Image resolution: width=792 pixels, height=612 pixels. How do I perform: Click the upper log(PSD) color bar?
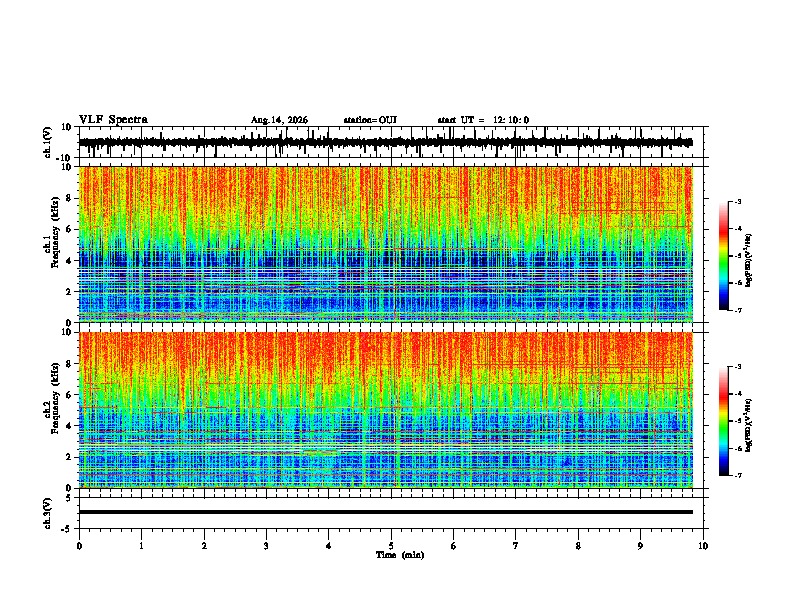point(723,256)
